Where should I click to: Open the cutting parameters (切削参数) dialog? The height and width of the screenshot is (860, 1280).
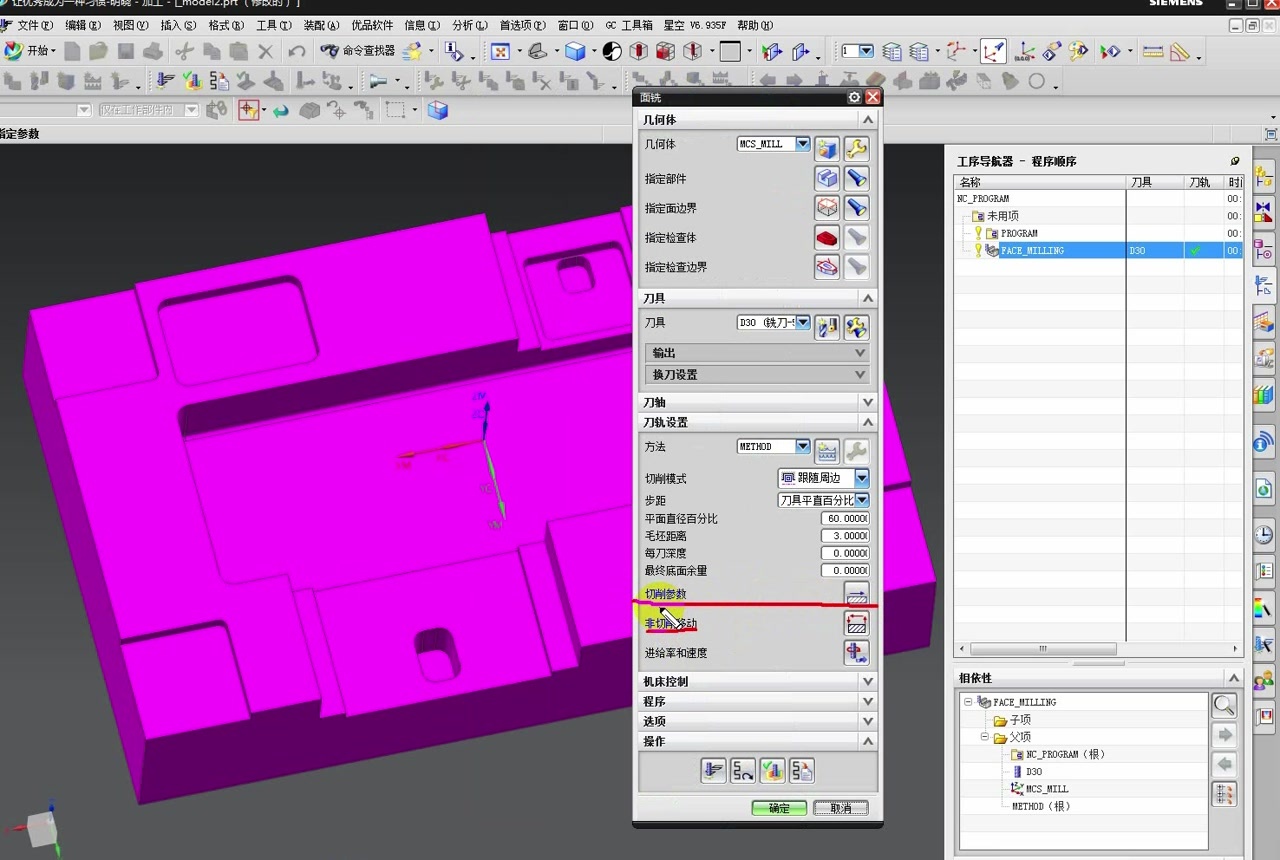856,594
